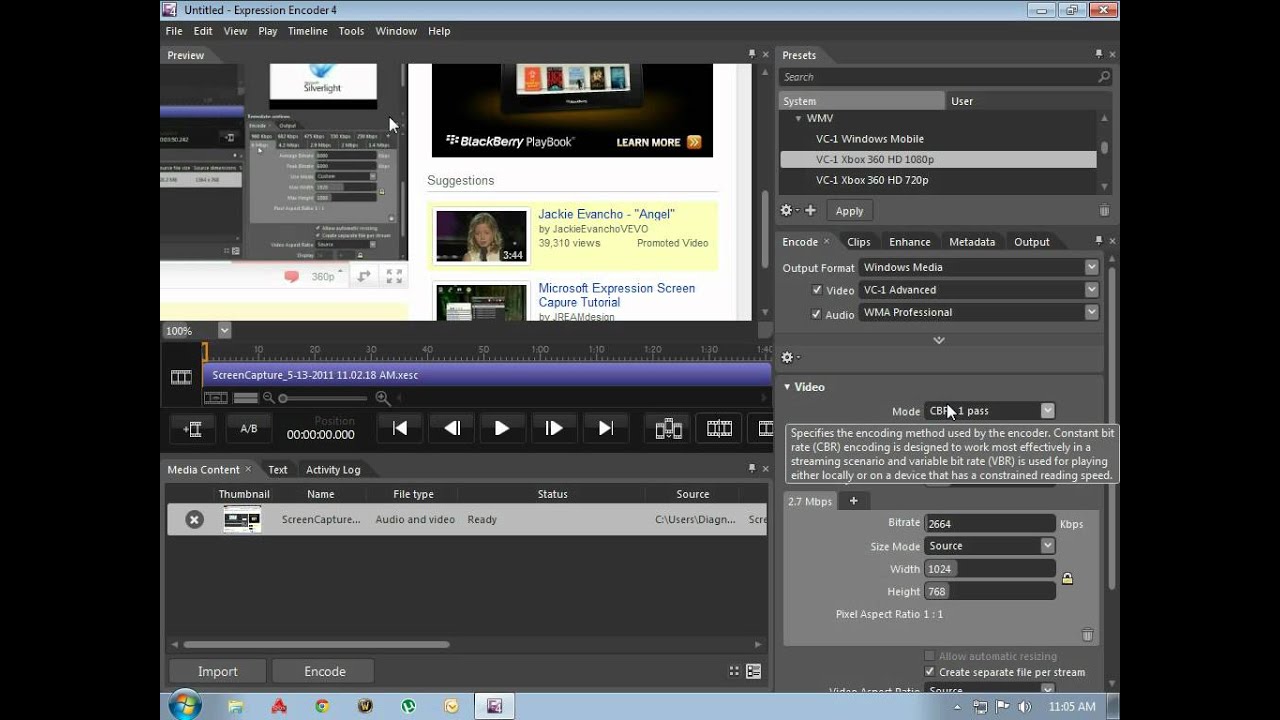
Task: Remove ScreenCapture item with the X icon
Action: (195, 519)
